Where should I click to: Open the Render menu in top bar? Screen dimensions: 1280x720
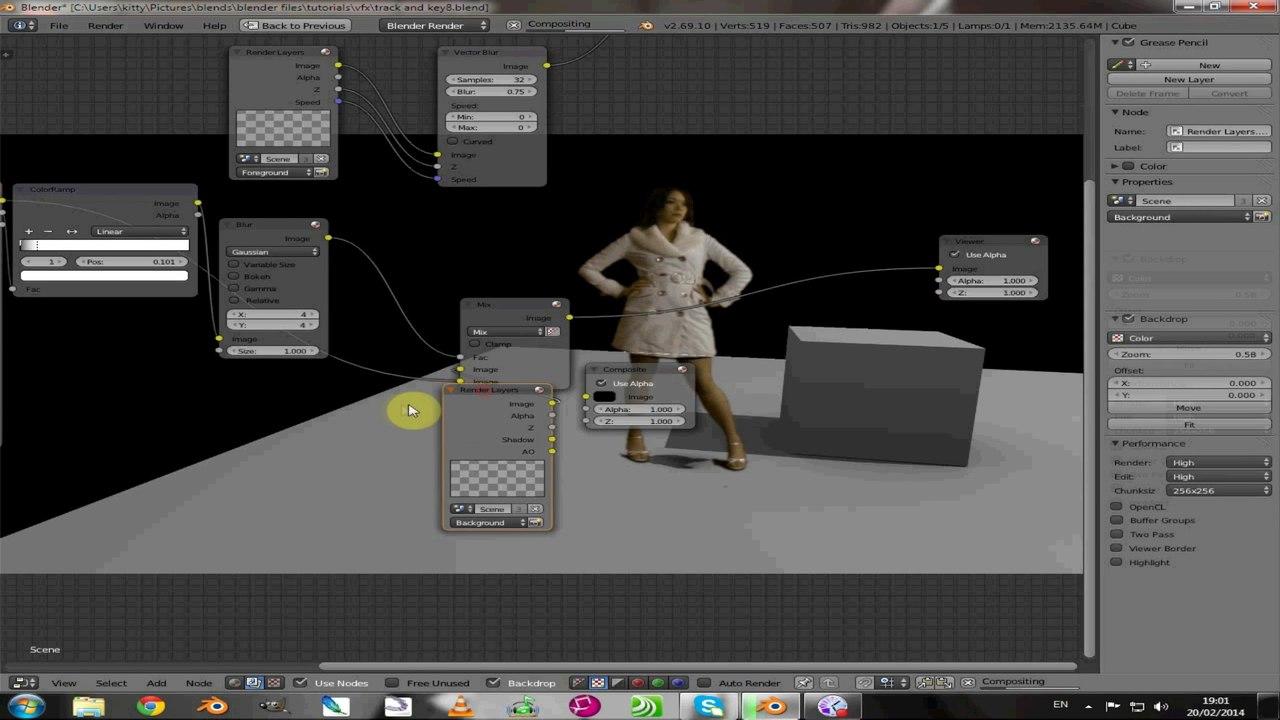(105, 25)
